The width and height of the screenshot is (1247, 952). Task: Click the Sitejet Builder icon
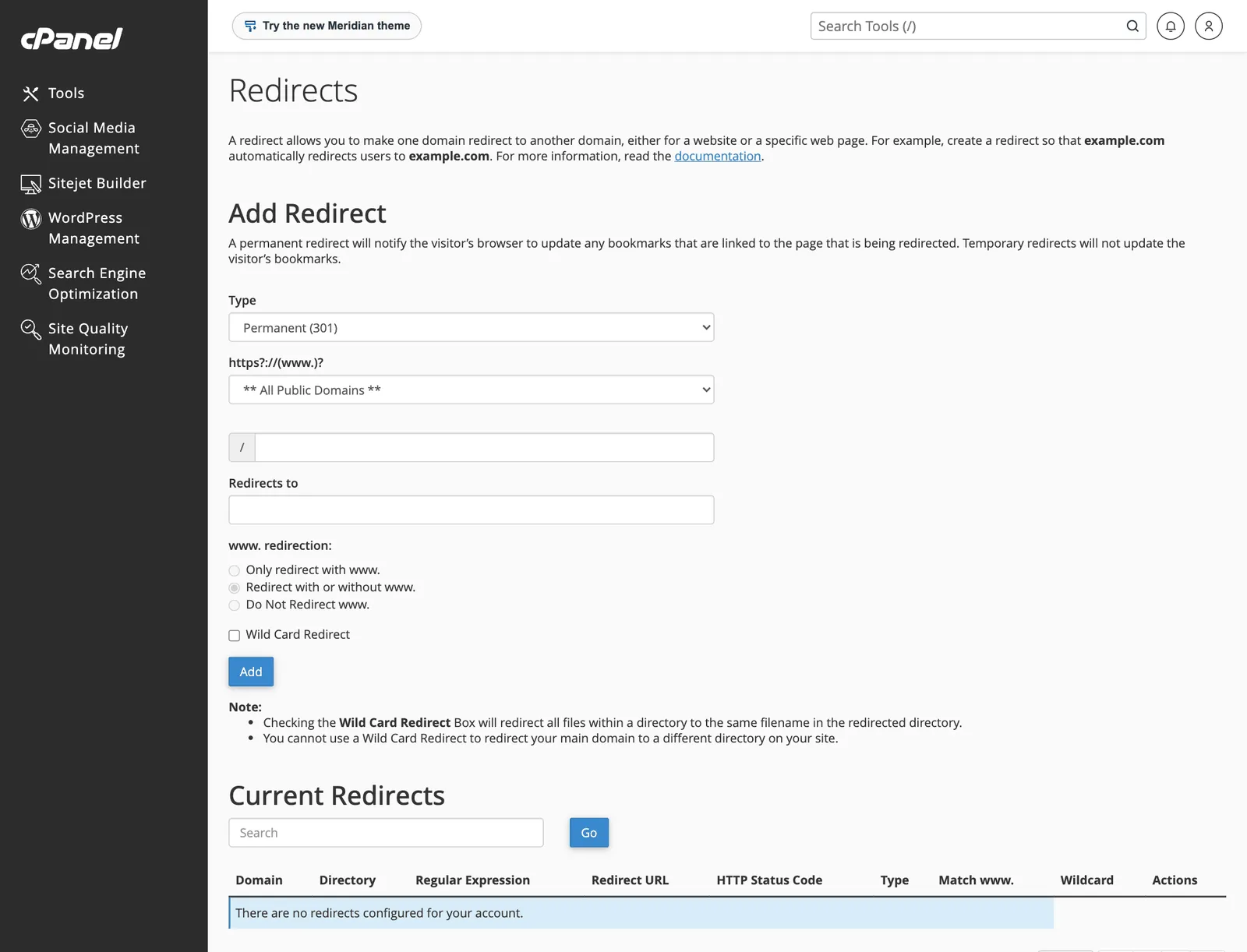click(x=30, y=184)
